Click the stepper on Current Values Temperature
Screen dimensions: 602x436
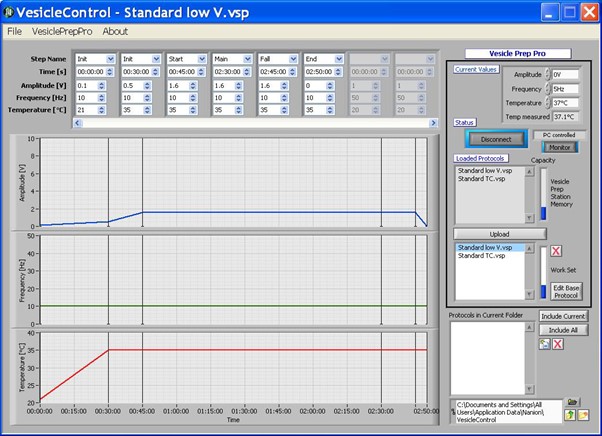tap(547, 103)
